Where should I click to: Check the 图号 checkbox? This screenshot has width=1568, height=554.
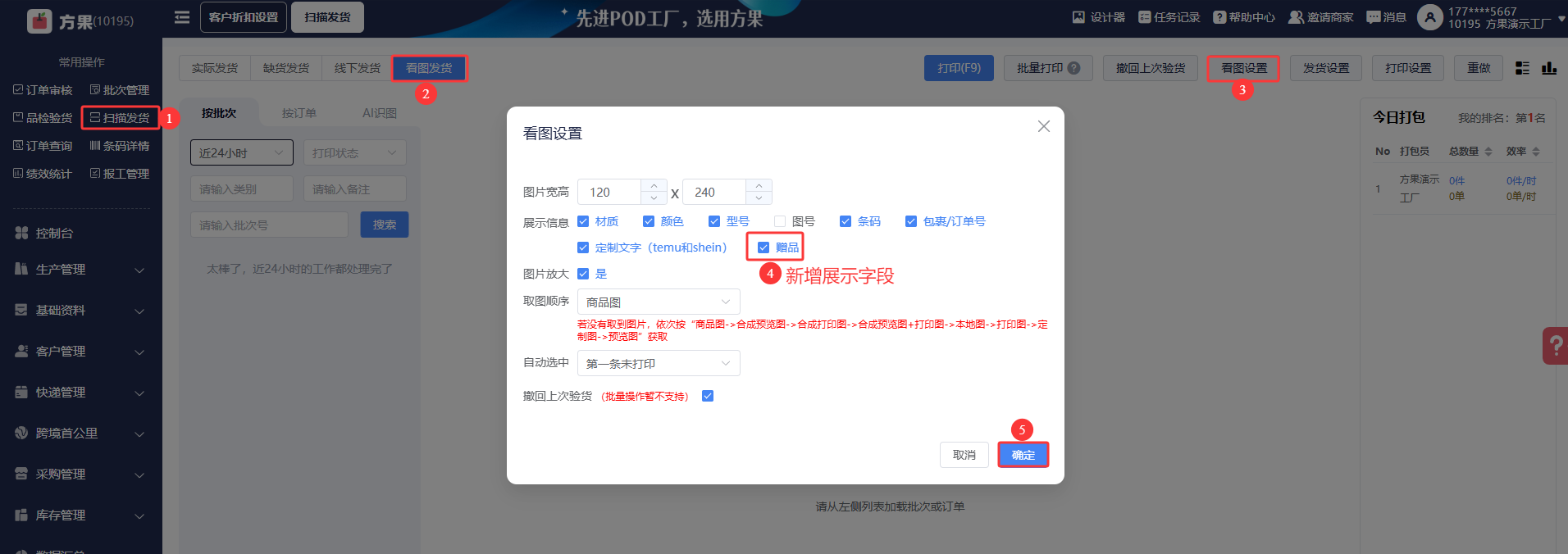(x=780, y=221)
